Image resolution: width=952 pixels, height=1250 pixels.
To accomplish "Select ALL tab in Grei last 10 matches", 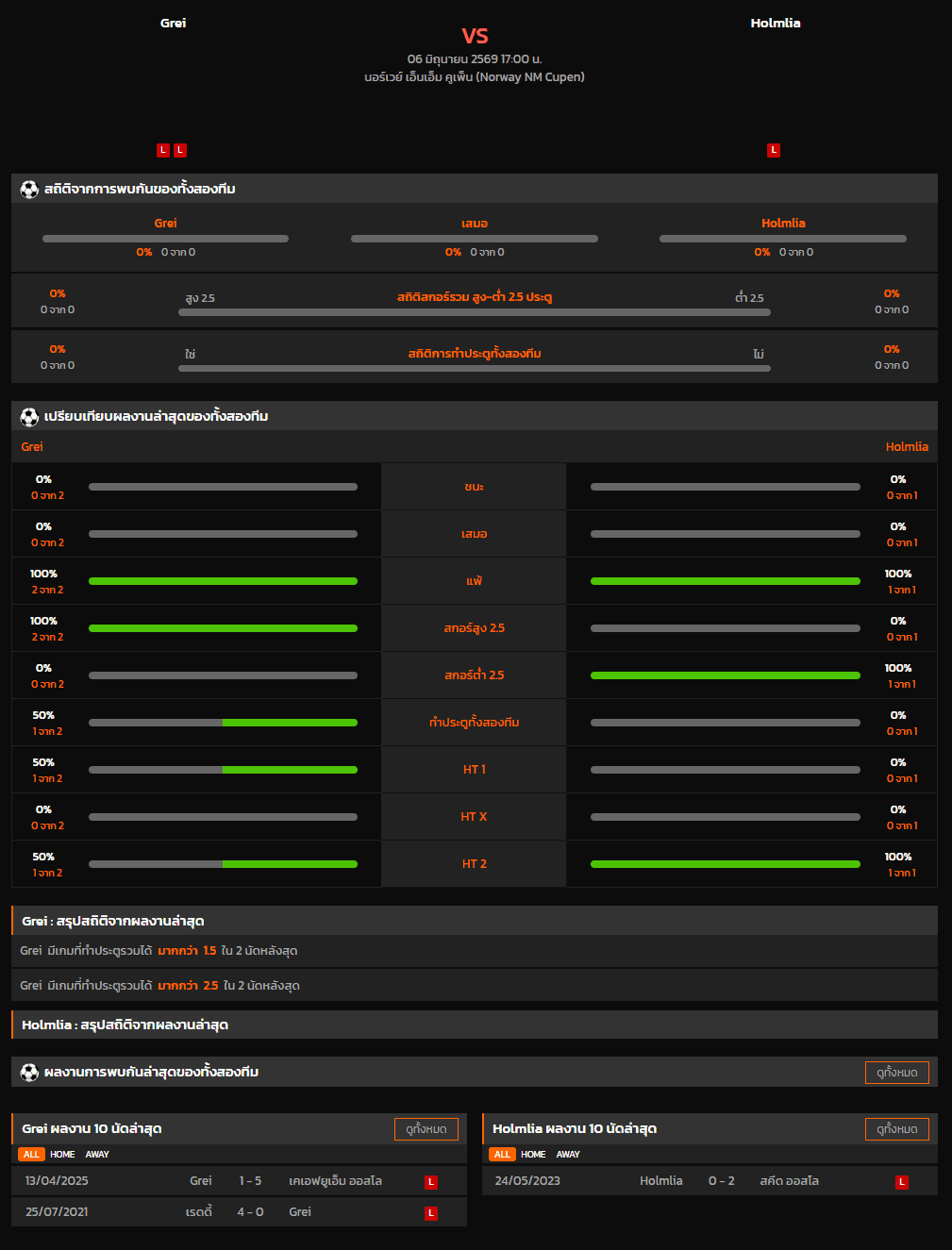I will click(32, 1155).
